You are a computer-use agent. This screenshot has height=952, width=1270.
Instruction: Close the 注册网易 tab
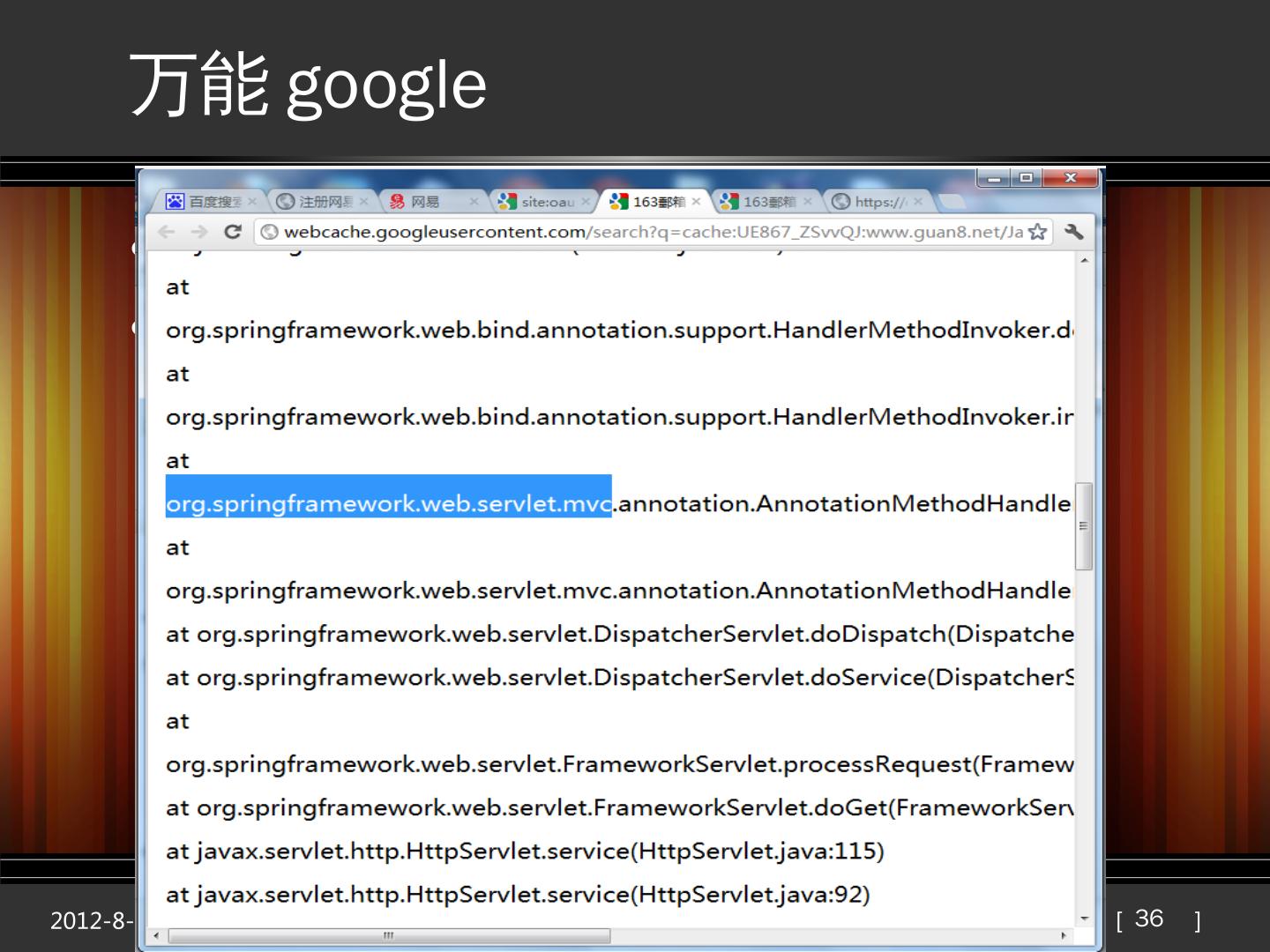coord(363,202)
